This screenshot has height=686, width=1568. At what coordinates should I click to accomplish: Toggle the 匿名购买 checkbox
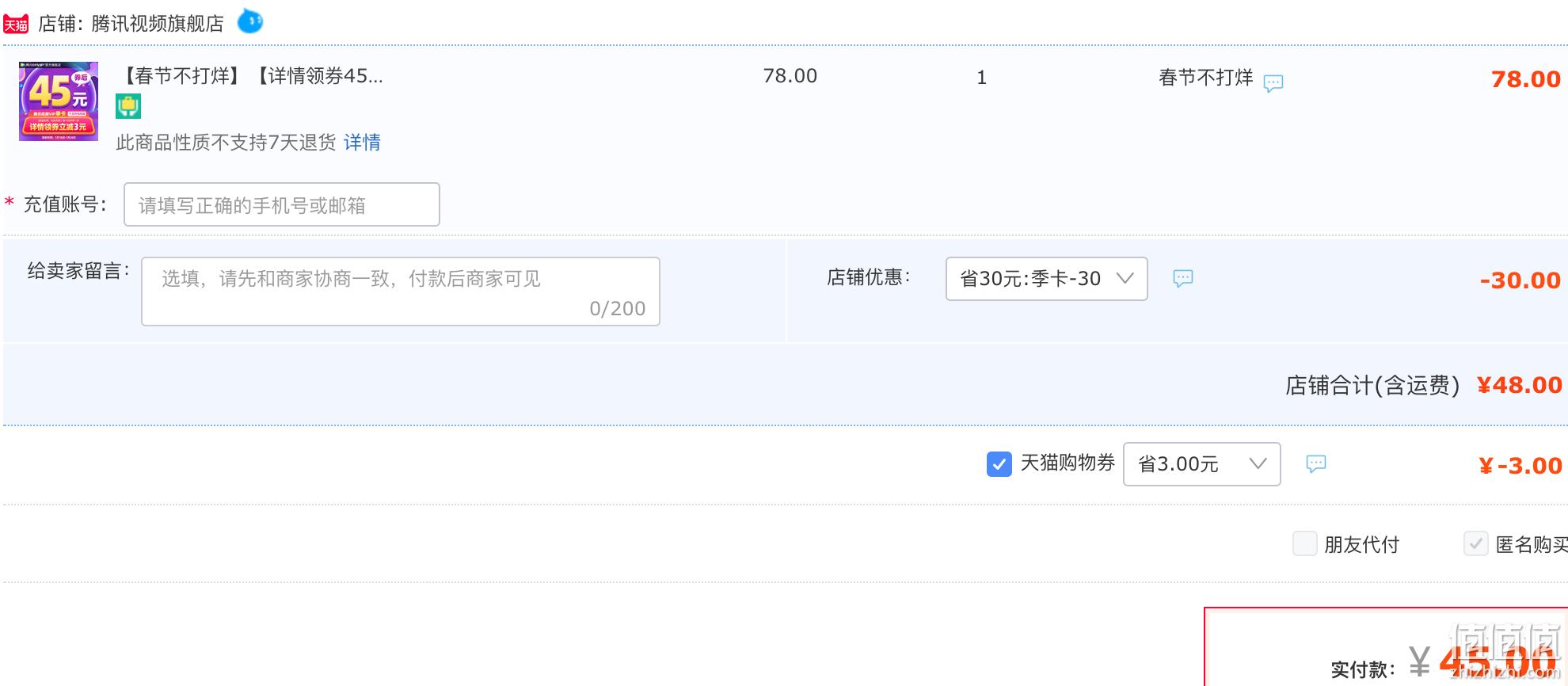tap(1476, 544)
